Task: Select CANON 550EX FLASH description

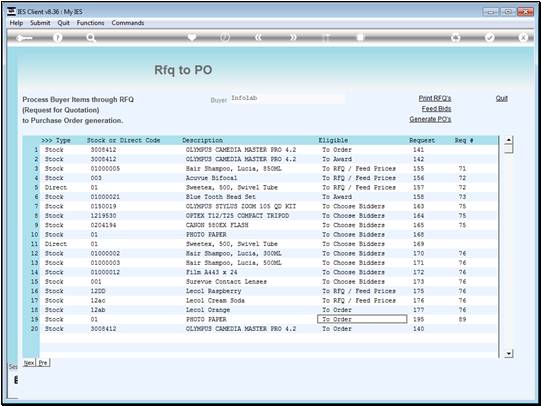Action: coord(217,225)
